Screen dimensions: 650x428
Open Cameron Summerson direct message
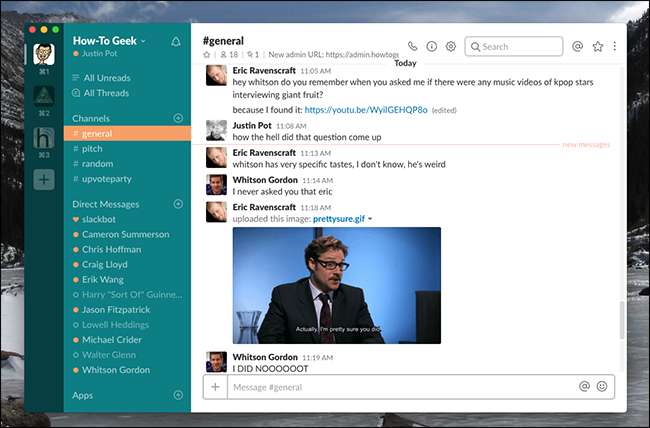coord(127,234)
